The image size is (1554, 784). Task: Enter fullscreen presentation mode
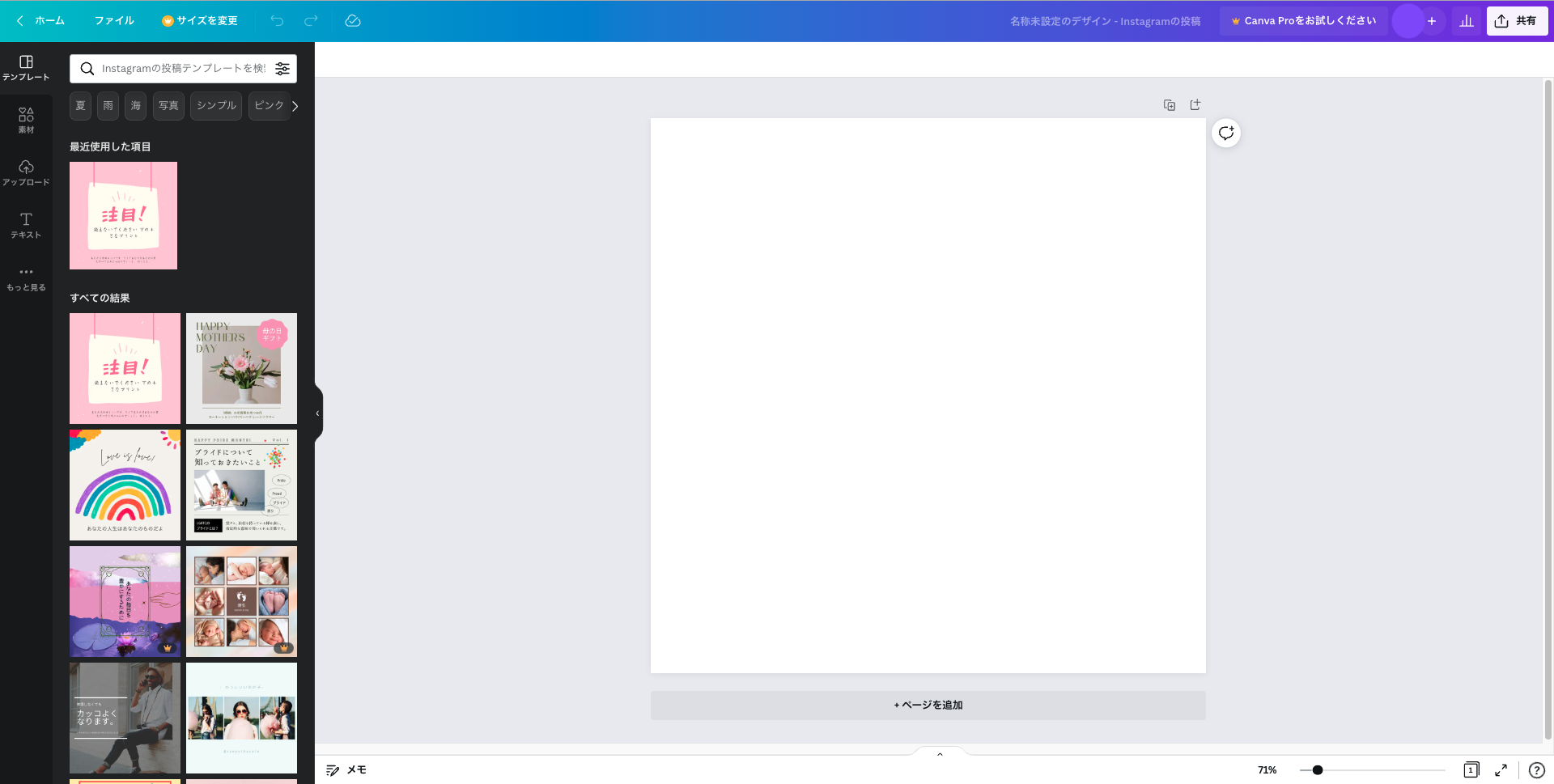tap(1501, 769)
